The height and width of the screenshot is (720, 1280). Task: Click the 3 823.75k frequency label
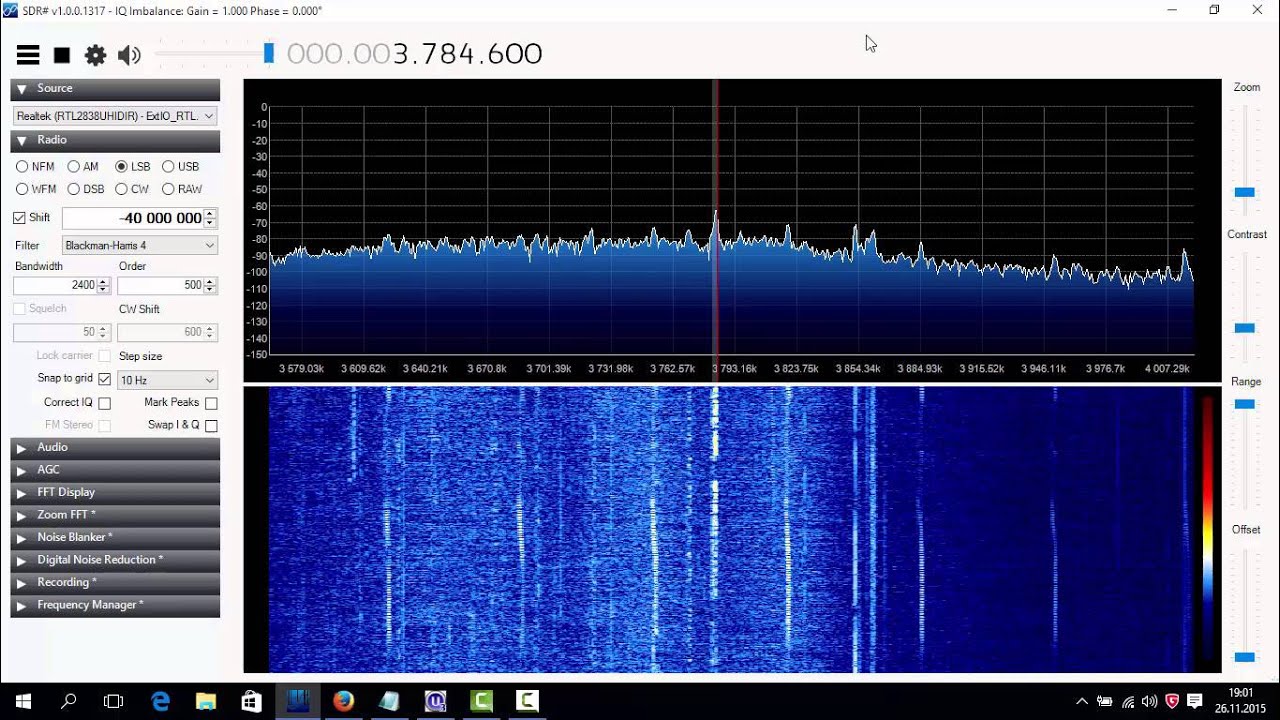coord(797,369)
